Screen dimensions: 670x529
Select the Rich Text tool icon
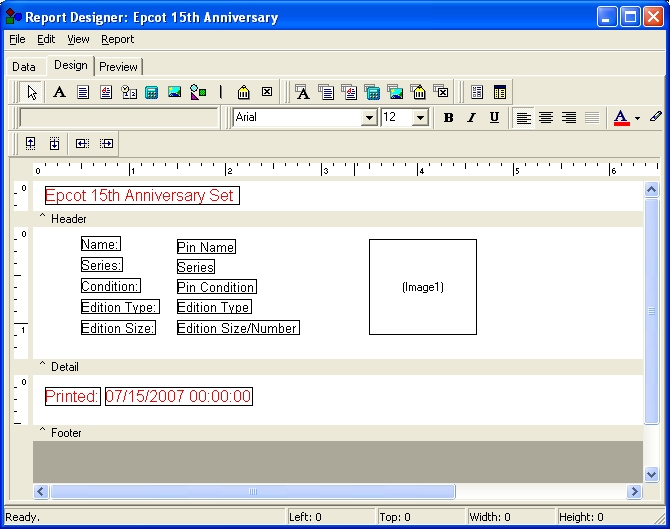coord(106,92)
